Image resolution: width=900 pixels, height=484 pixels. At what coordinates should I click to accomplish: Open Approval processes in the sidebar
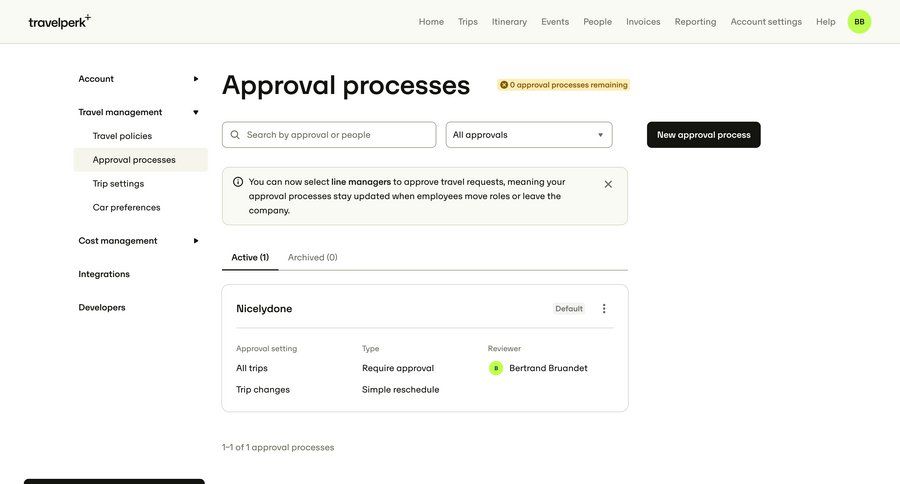(141, 160)
